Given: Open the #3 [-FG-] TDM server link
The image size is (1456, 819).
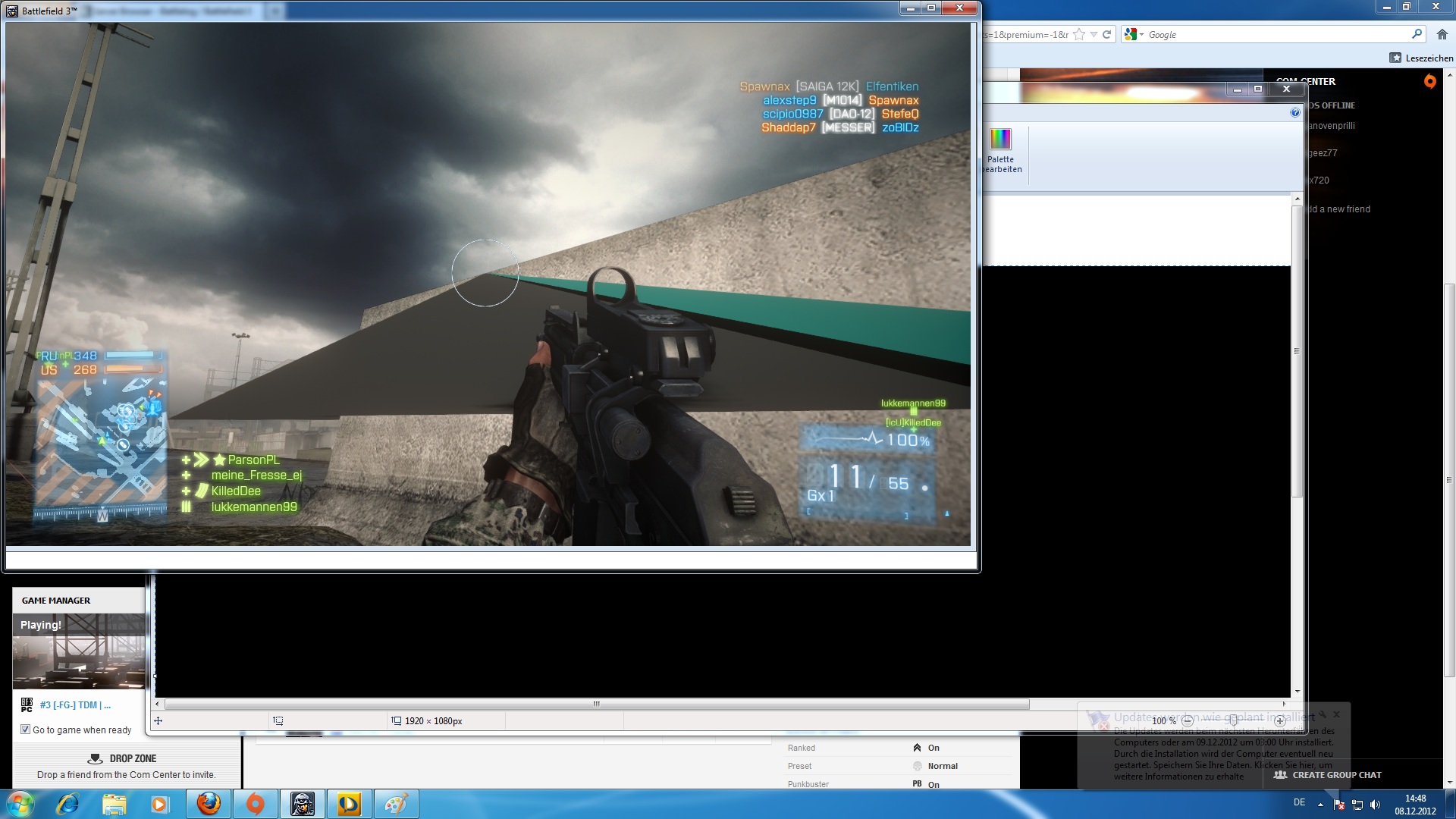Looking at the screenshot, I should [x=75, y=705].
